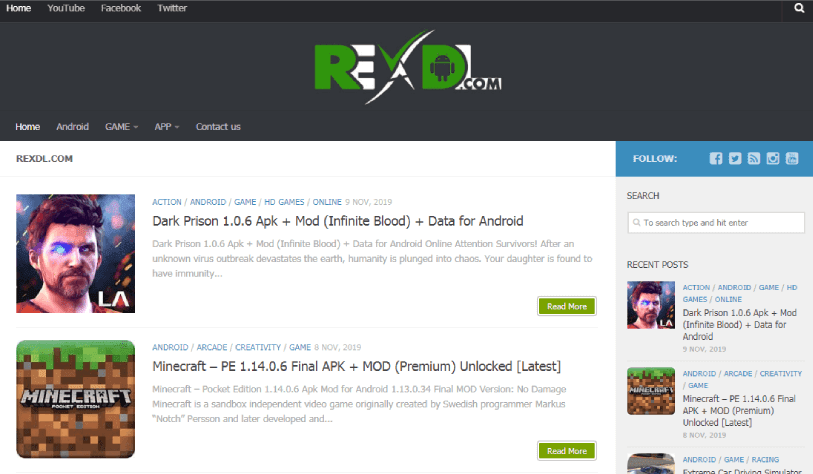The image size is (813, 474).
Task: Open the Minecraft PE 1.14.0.6 article title
Action: (x=357, y=367)
